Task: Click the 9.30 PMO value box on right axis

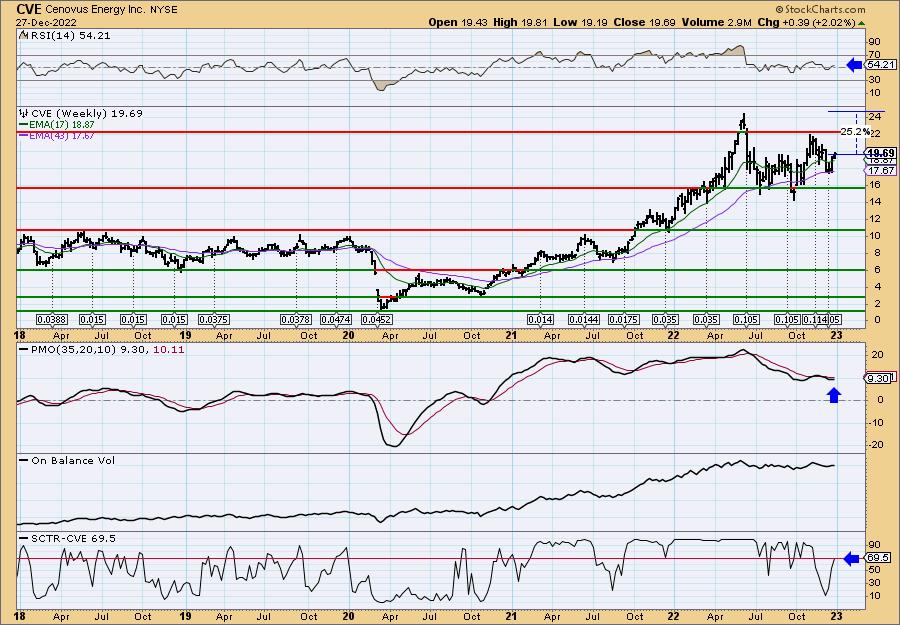Action: [878, 378]
